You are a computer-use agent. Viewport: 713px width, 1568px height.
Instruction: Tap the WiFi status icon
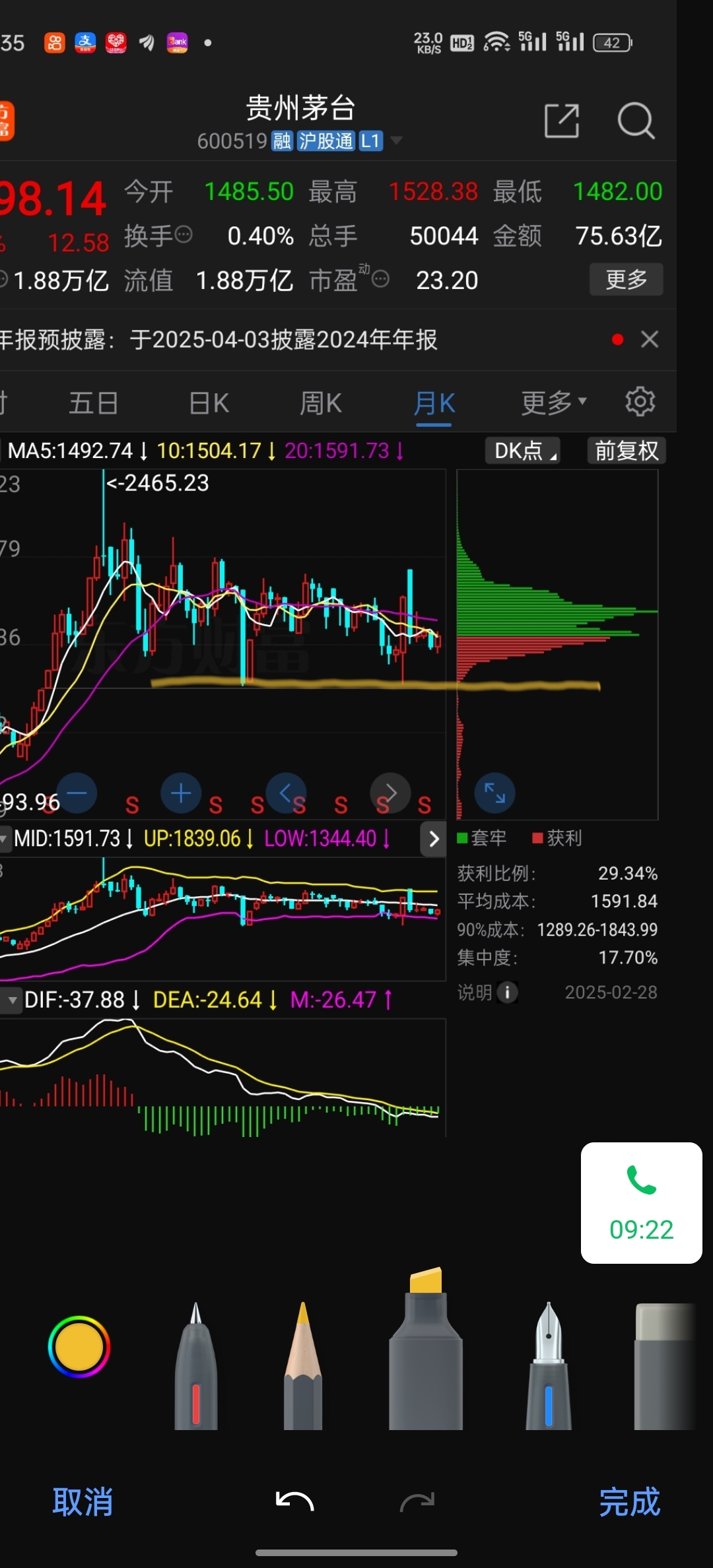point(496,42)
